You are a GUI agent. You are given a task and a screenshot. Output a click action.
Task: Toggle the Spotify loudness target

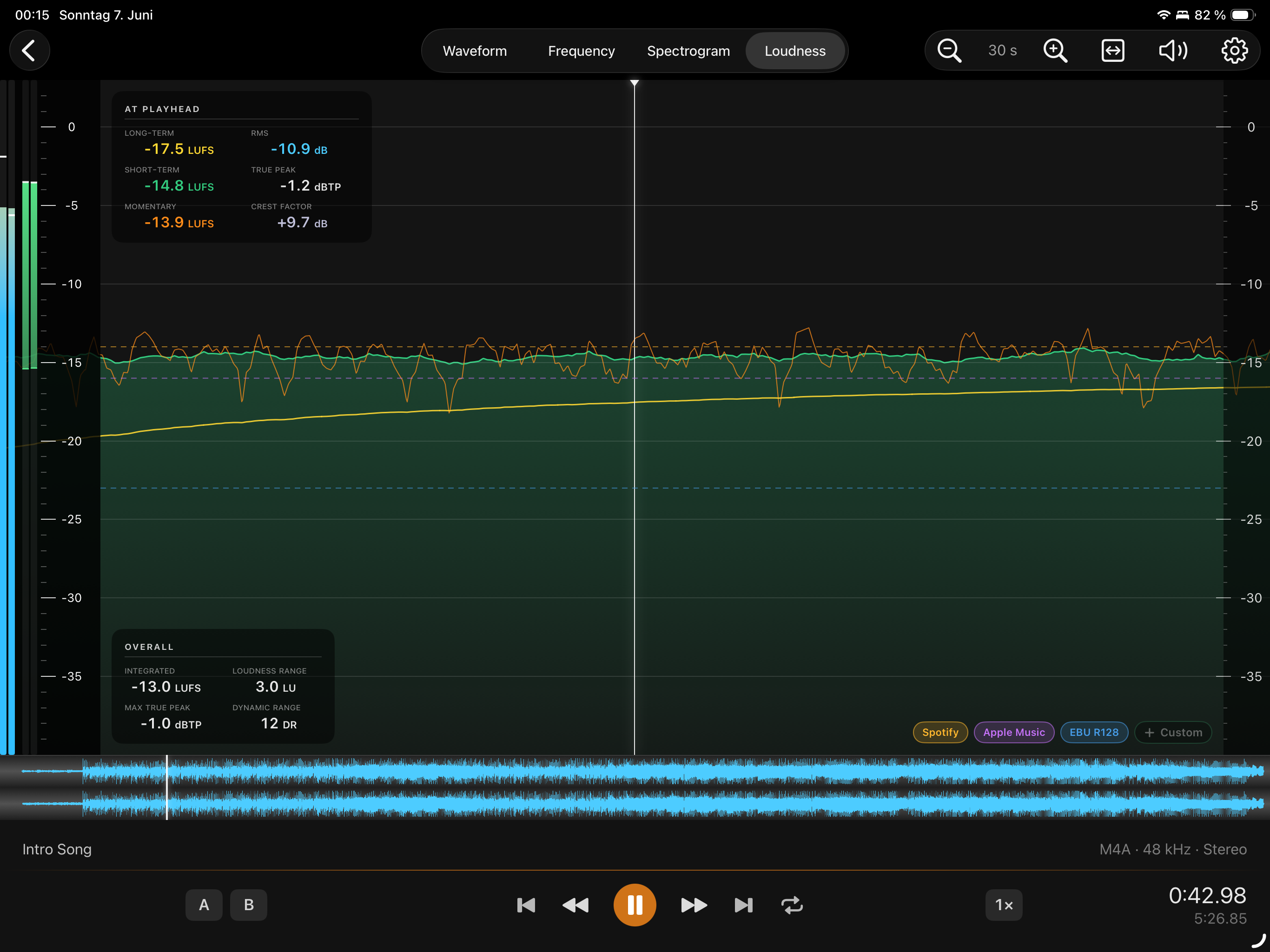coord(940,732)
